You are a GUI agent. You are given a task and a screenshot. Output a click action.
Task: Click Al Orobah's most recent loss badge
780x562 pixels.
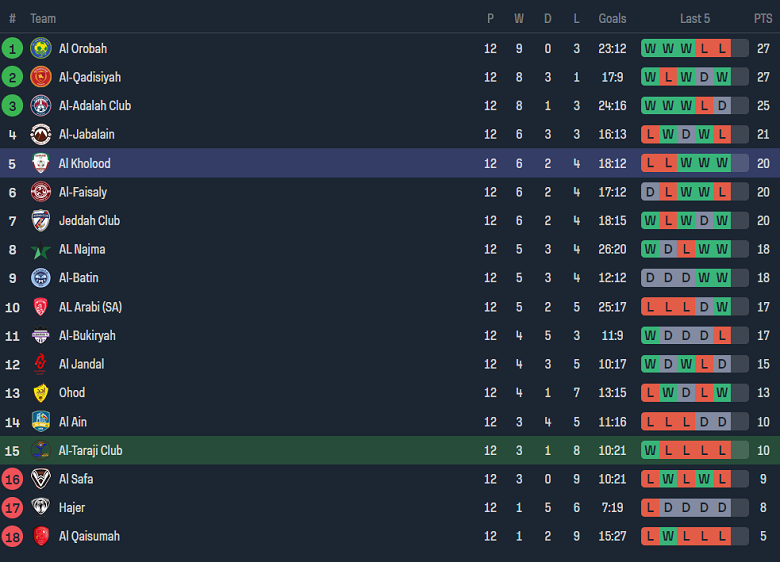(722, 48)
